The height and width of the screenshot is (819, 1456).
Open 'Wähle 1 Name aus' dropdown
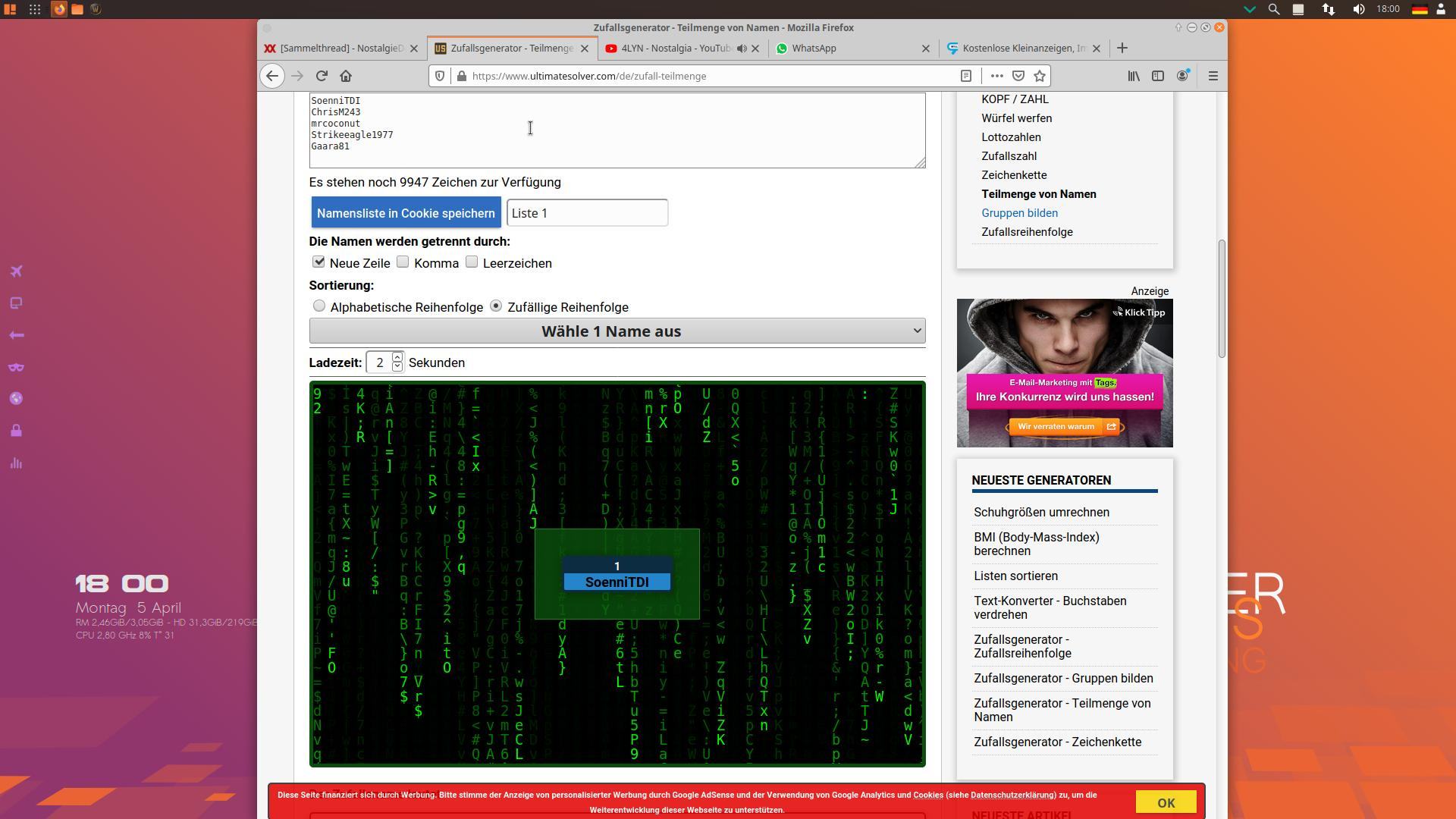[617, 331]
